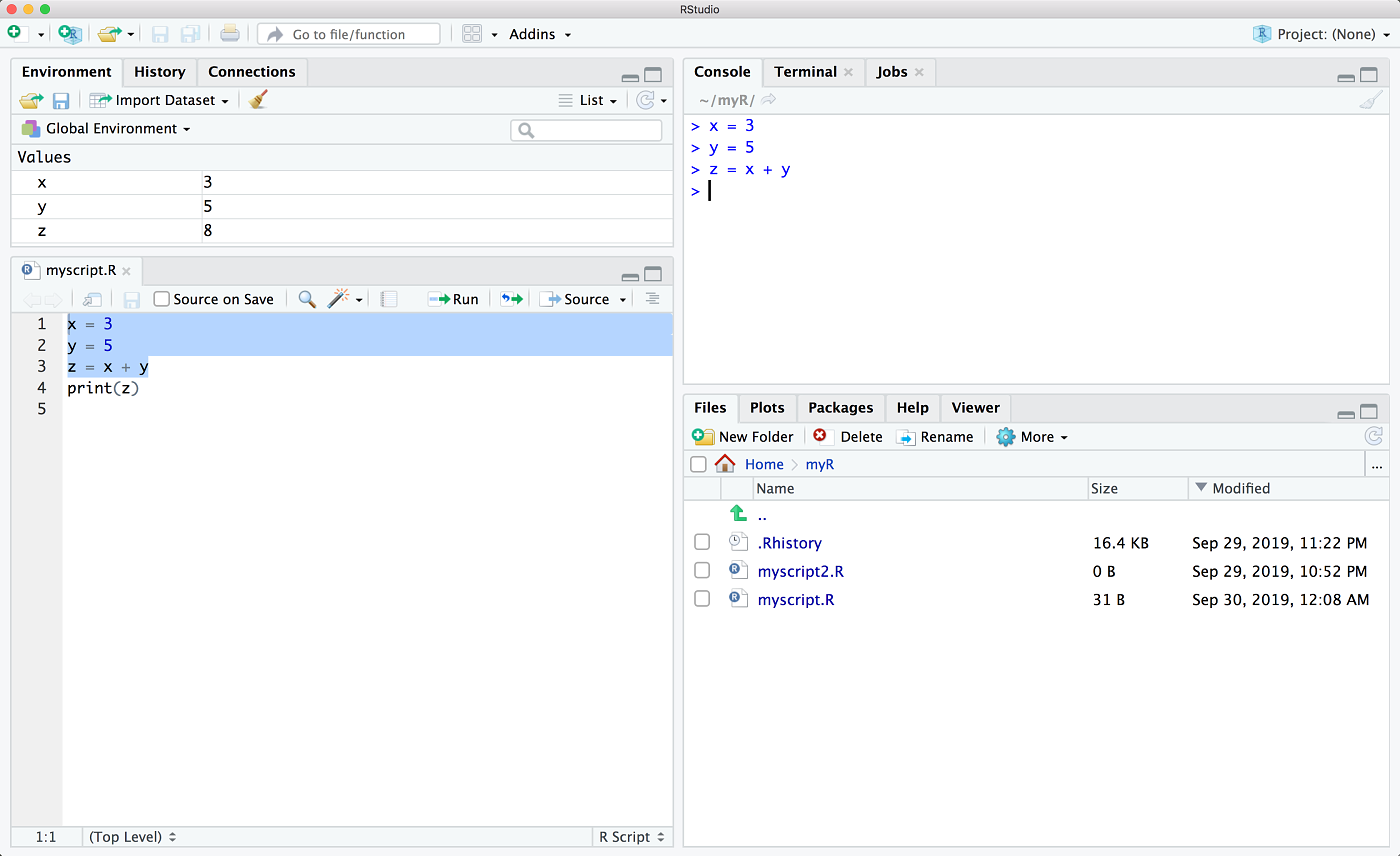Expand the Global Environment dropdown
Viewport: 1400px width, 856px height.
pos(106,129)
